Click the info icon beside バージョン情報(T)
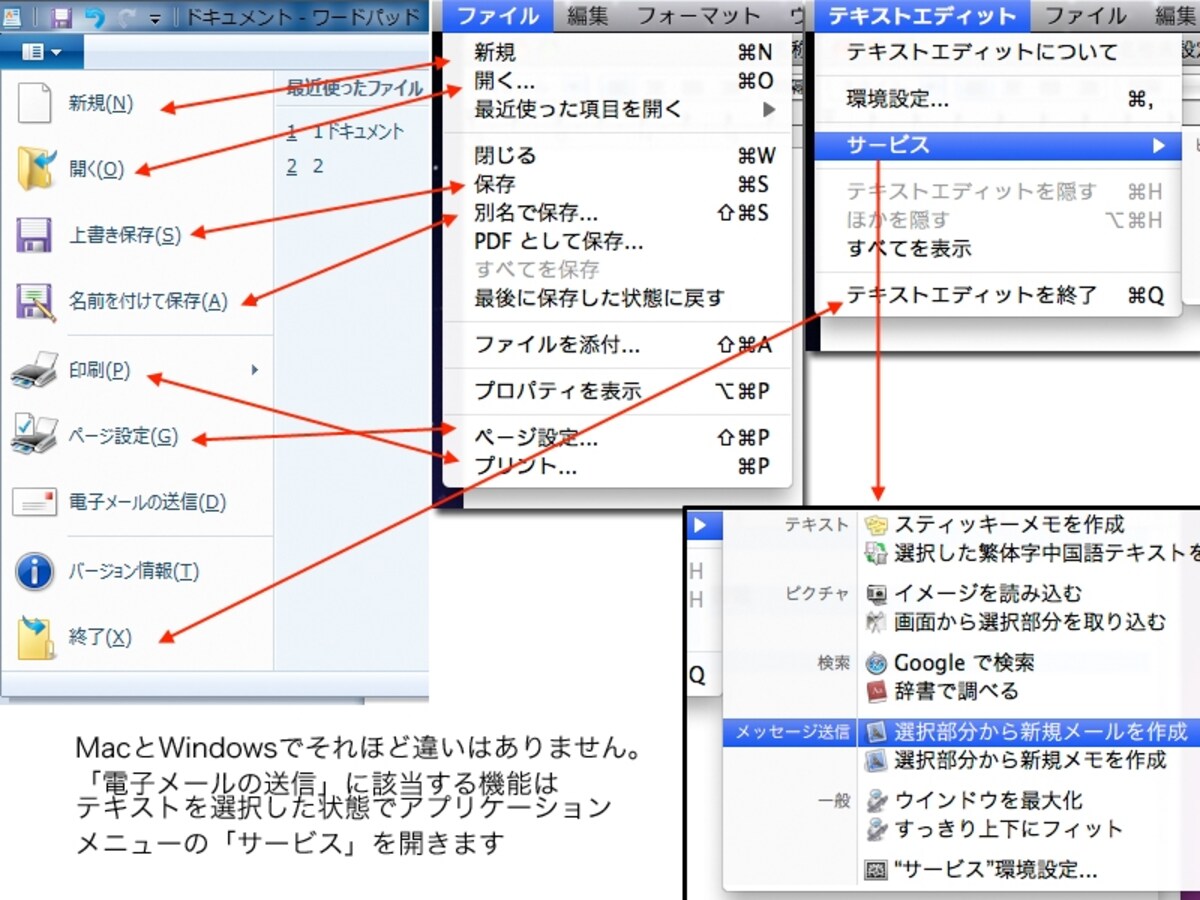The height and width of the screenshot is (900, 1200). 34,571
